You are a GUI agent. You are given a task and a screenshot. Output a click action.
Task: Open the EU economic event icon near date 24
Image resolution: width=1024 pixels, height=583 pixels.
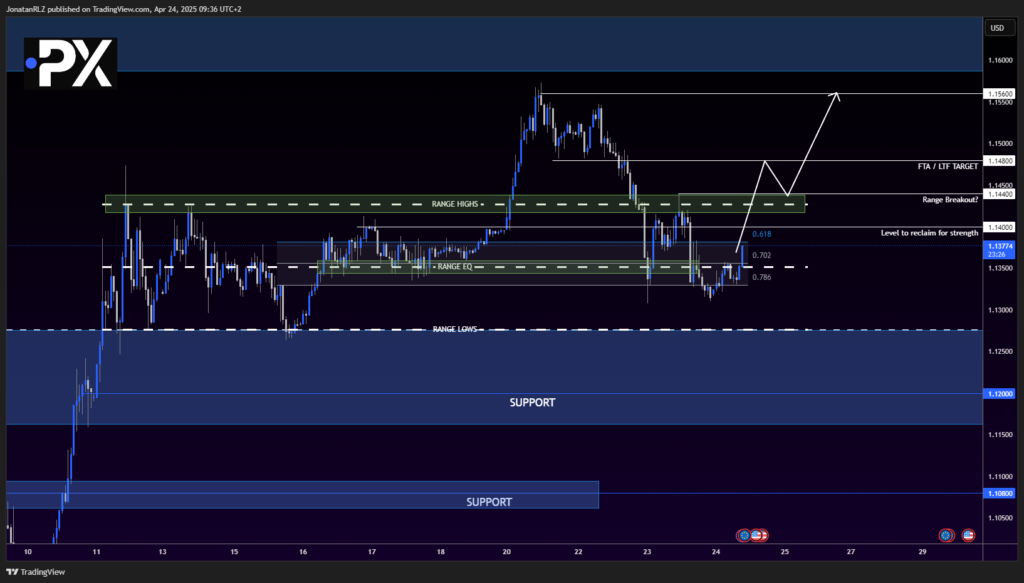[743, 536]
